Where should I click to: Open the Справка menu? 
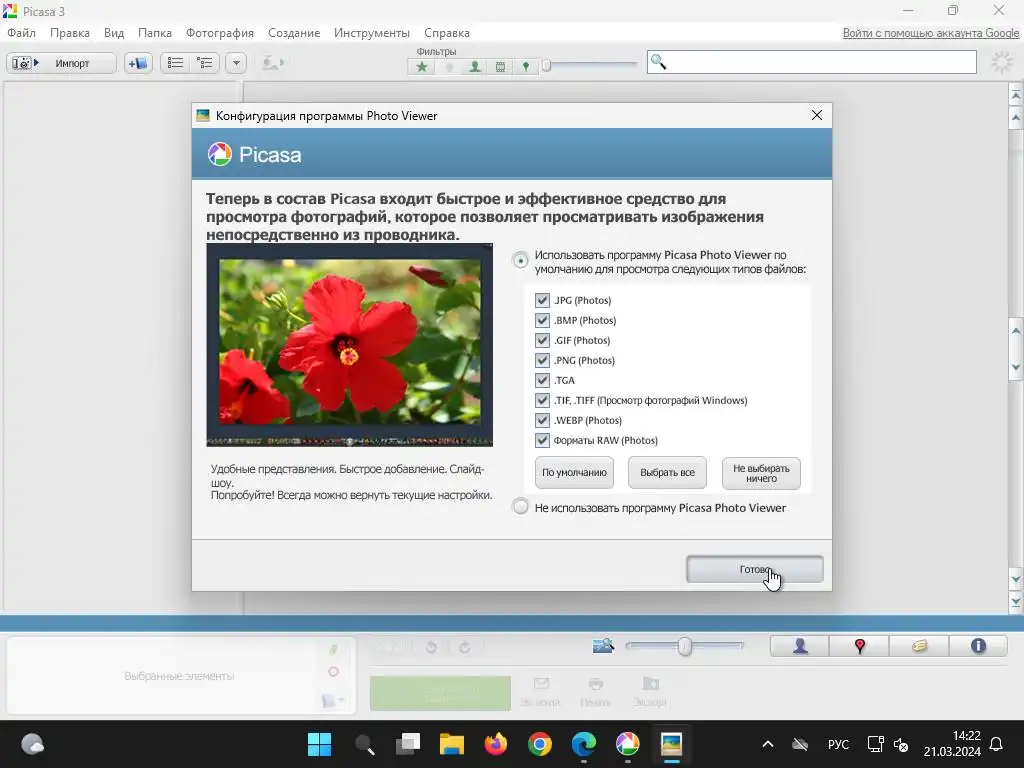coord(447,33)
